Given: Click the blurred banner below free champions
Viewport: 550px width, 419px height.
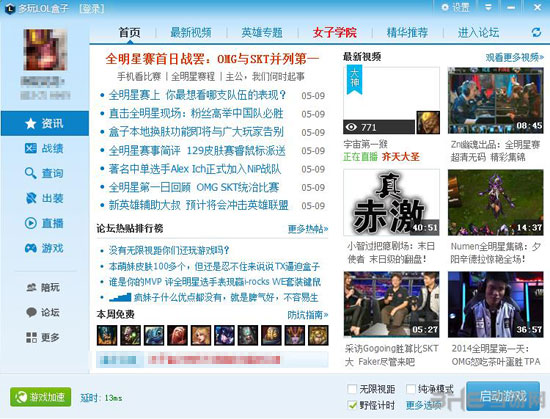Looking at the screenshot, I should point(212,360).
